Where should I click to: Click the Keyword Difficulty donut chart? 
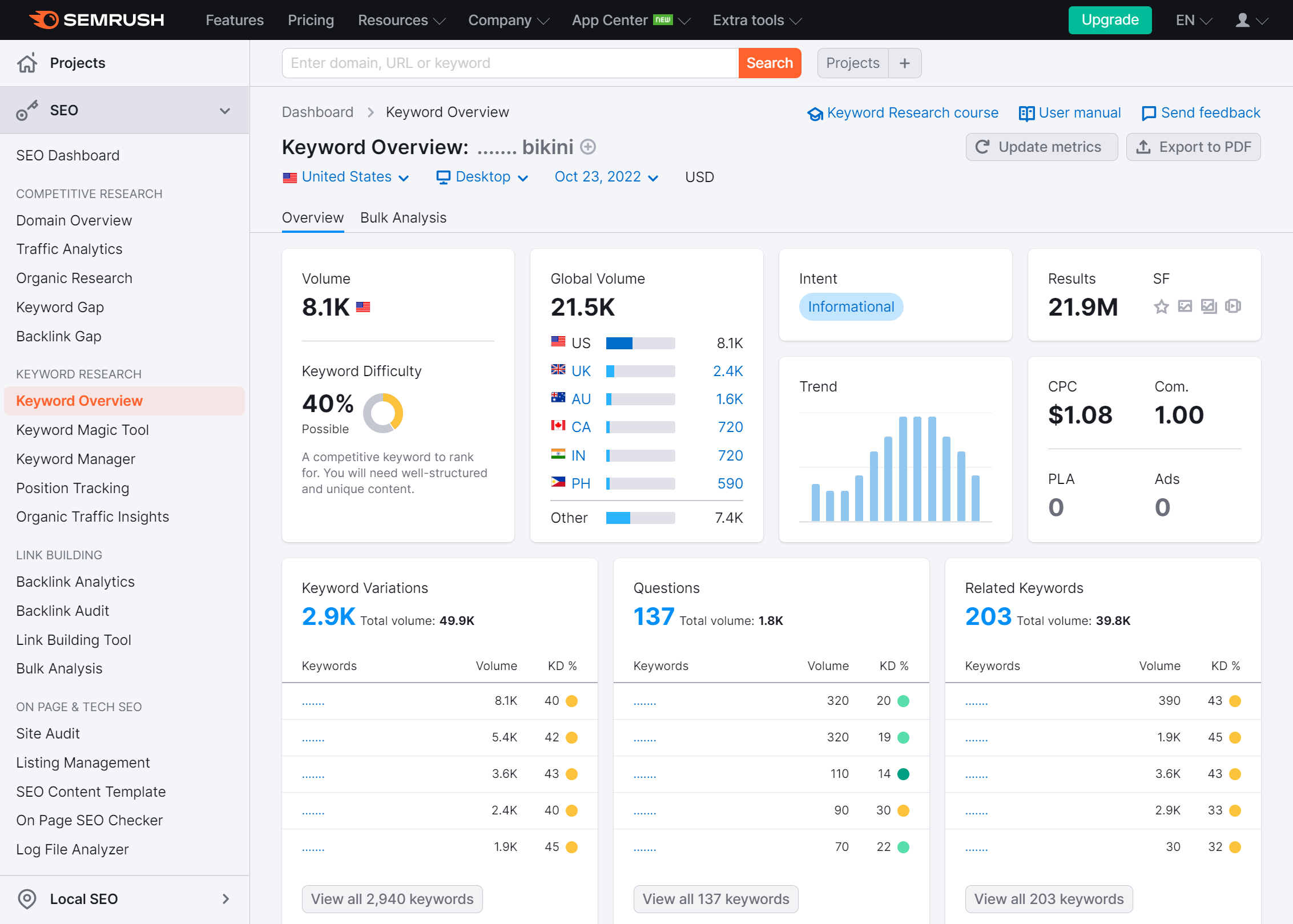point(383,413)
